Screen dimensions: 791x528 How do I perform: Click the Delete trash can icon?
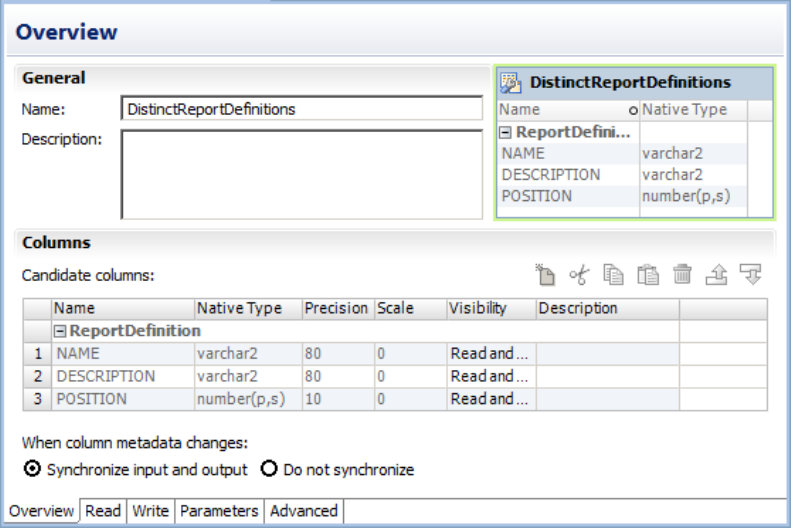[682, 275]
